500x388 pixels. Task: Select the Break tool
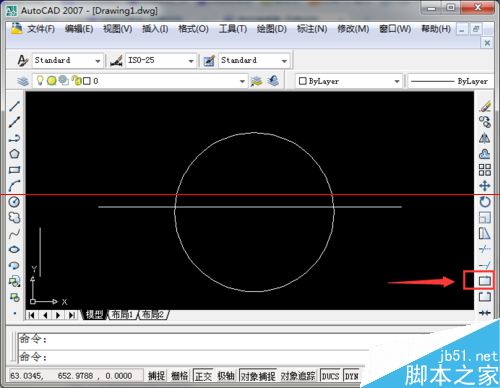pos(485,297)
